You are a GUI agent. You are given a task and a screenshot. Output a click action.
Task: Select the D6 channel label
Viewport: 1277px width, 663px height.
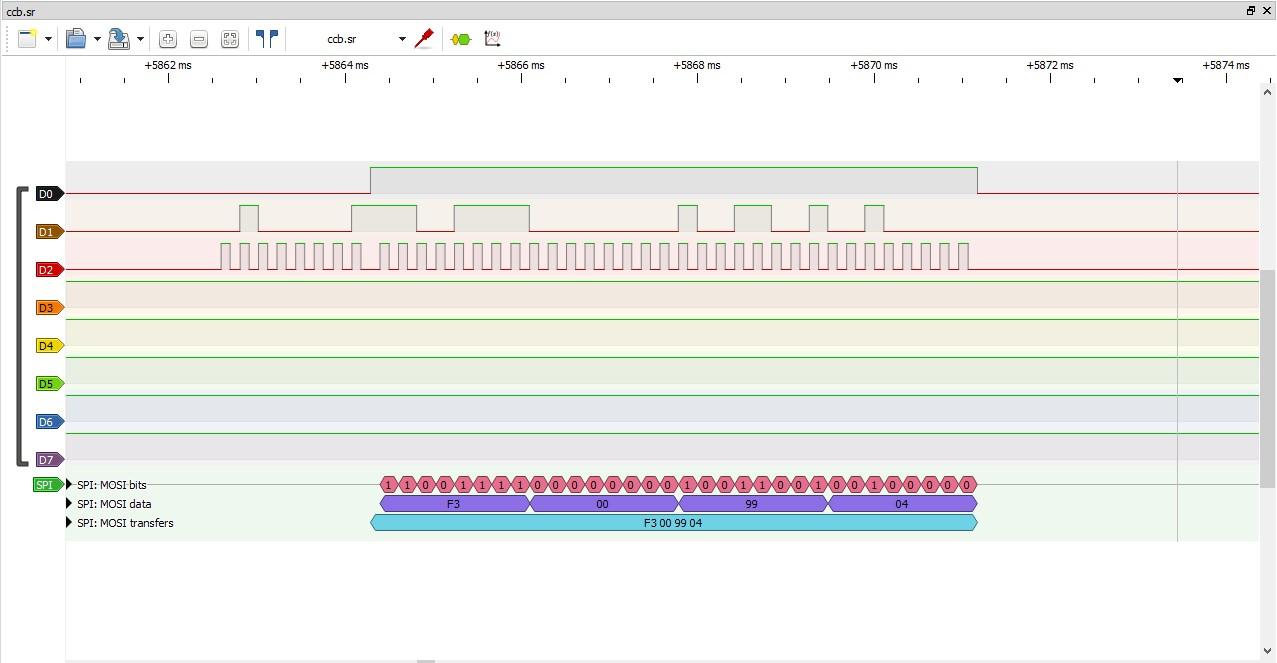tap(49, 422)
